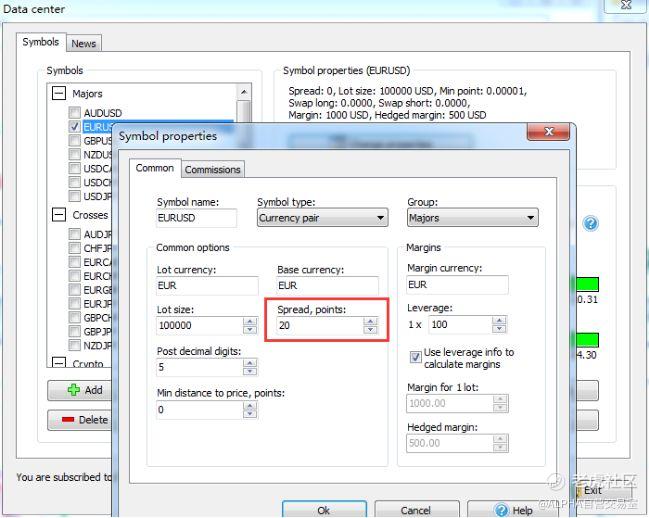
Task: Collapse the Crypto tree group
Action: (59, 363)
